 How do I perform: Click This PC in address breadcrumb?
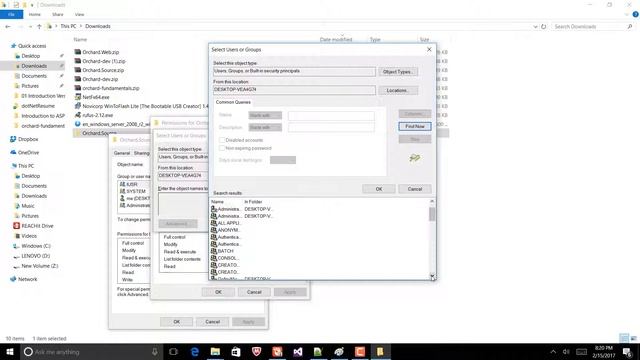click(x=68, y=26)
